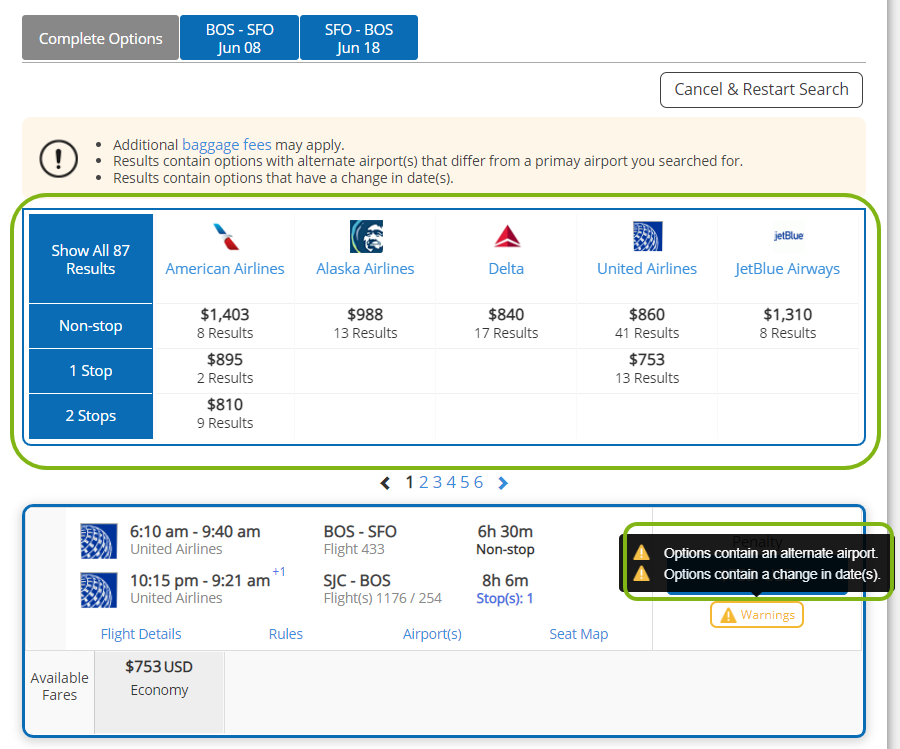Go to next results page arrow

coord(503,483)
